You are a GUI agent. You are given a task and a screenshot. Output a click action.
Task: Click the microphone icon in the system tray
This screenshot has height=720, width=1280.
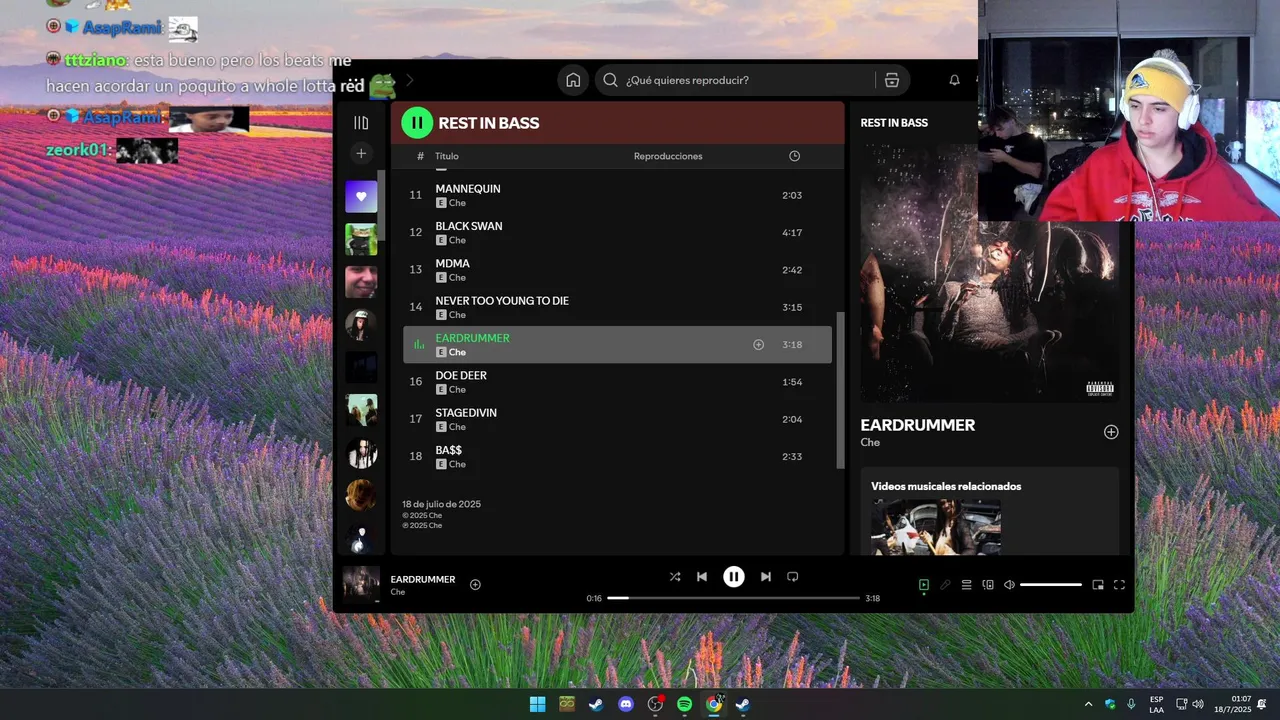click(x=1131, y=704)
